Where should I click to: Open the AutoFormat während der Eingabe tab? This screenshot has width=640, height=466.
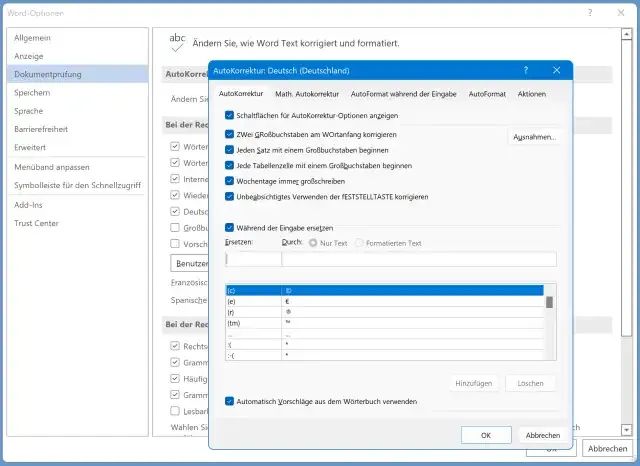click(403, 94)
